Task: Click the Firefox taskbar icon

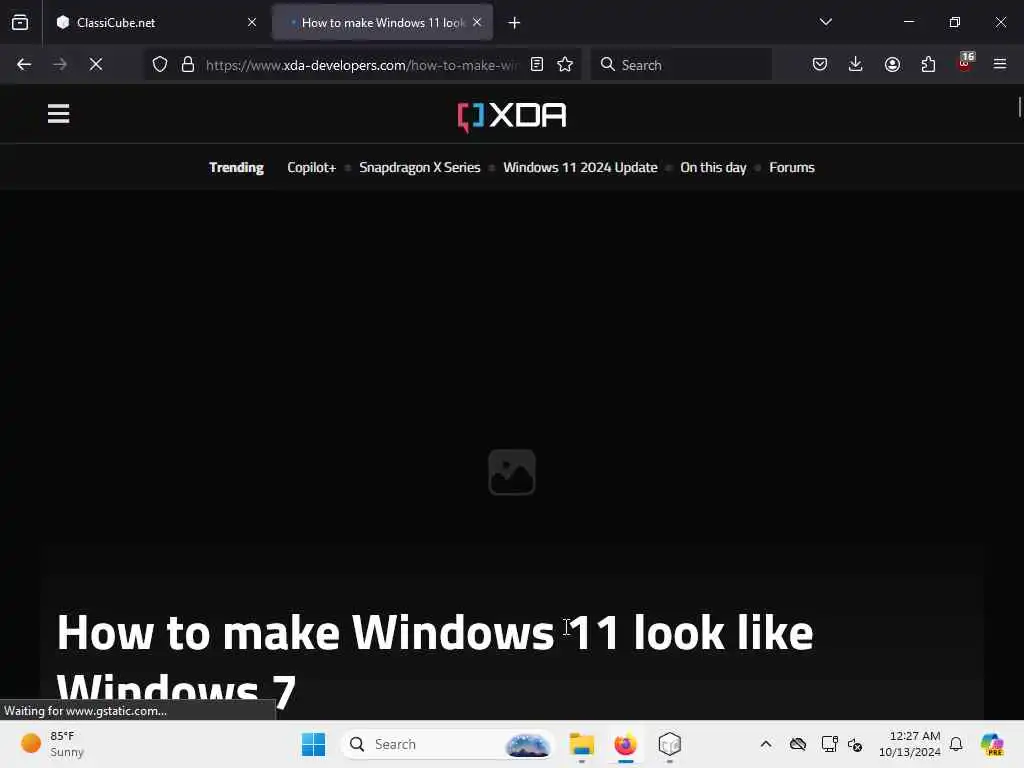Action: point(626,744)
